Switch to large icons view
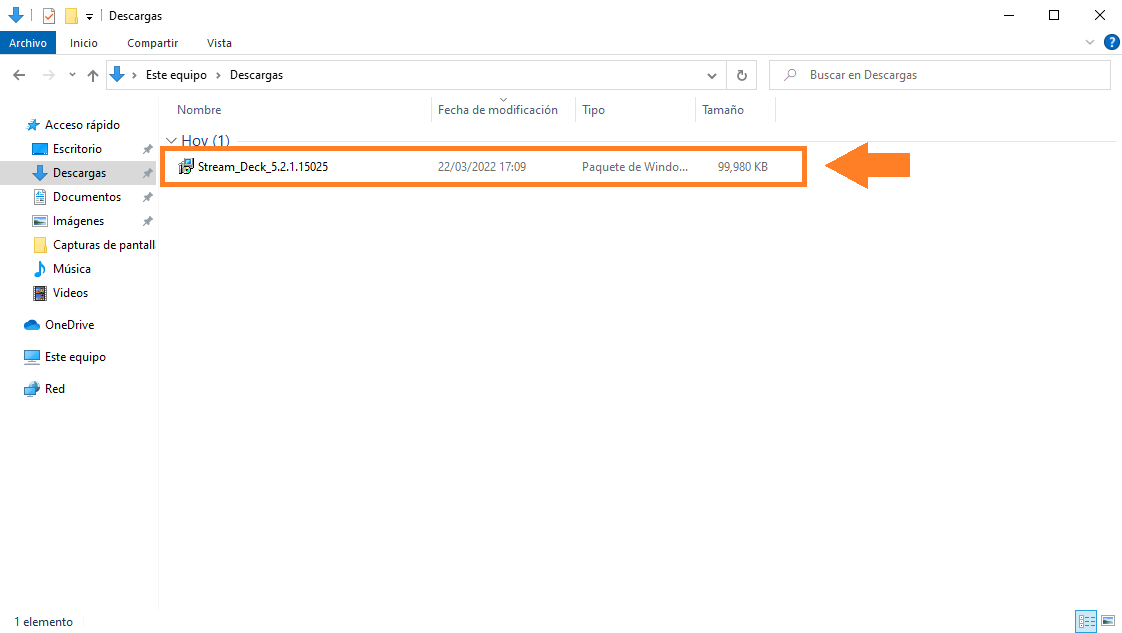The width and height of the screenshot is (1122, 633). (x=1108, y=621)
